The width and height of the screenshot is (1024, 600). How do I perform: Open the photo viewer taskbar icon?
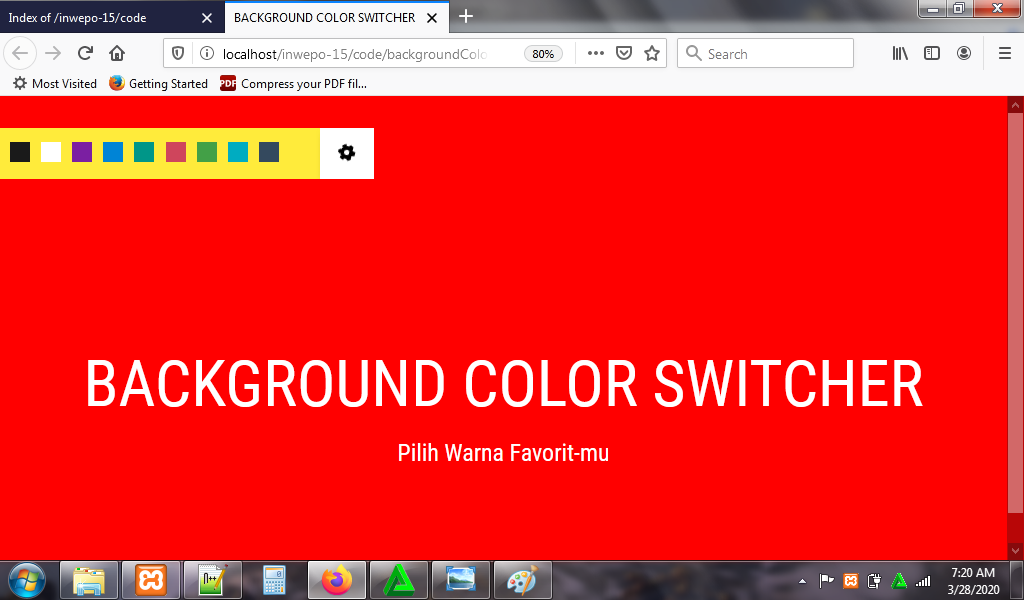tap(460, 580)
